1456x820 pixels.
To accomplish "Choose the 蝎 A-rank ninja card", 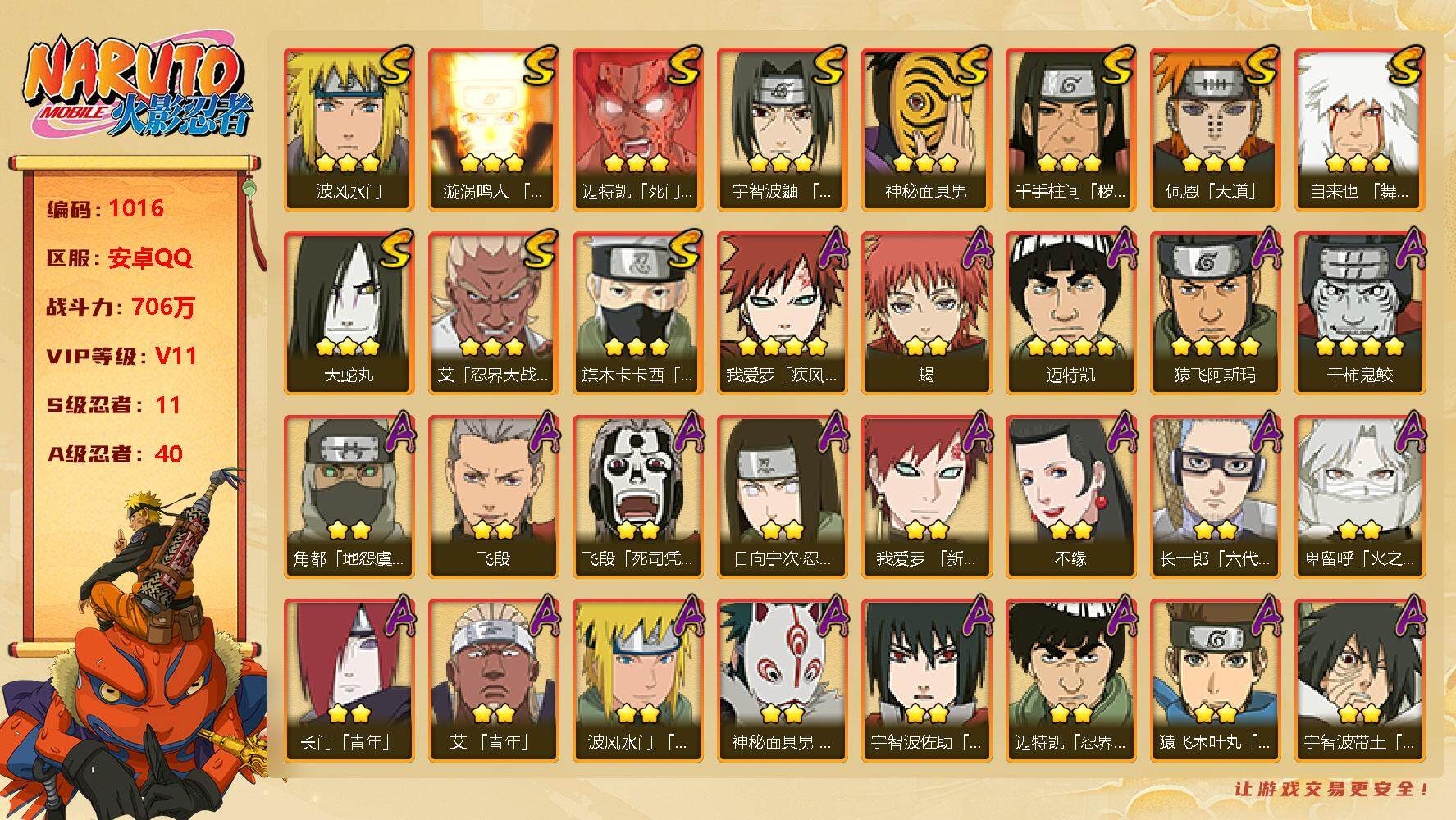I will tap(926, 313).
